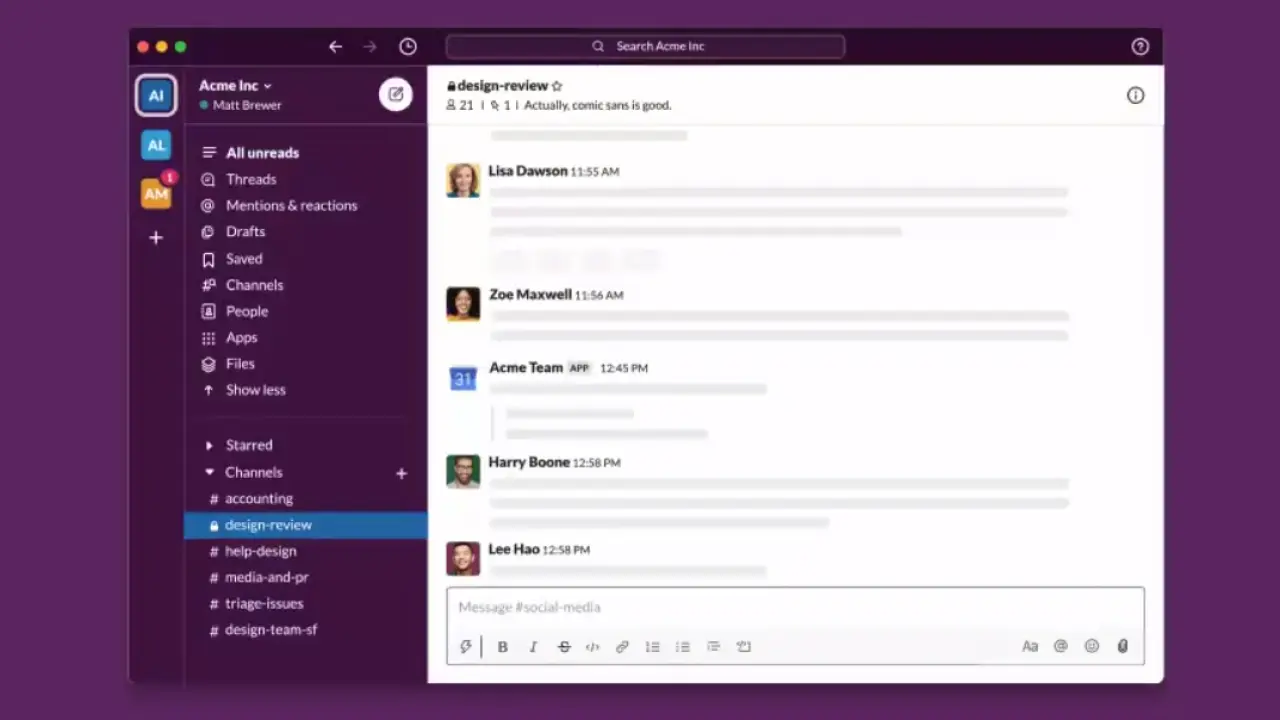
Task: Toggle bold formatting in composer
Action: click(x=503, y=647)
